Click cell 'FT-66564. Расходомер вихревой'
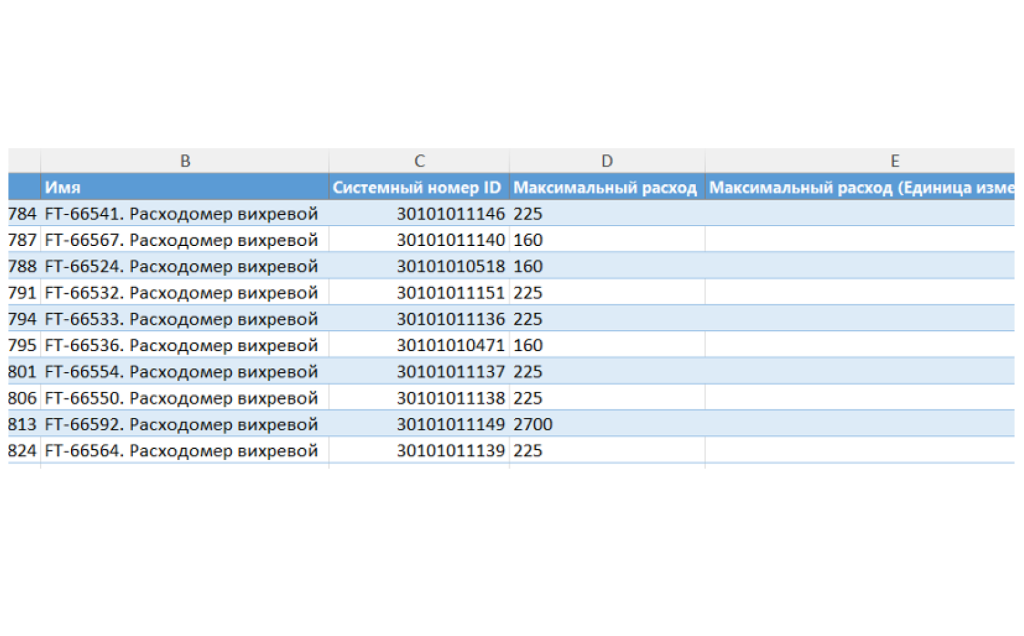 185,451
